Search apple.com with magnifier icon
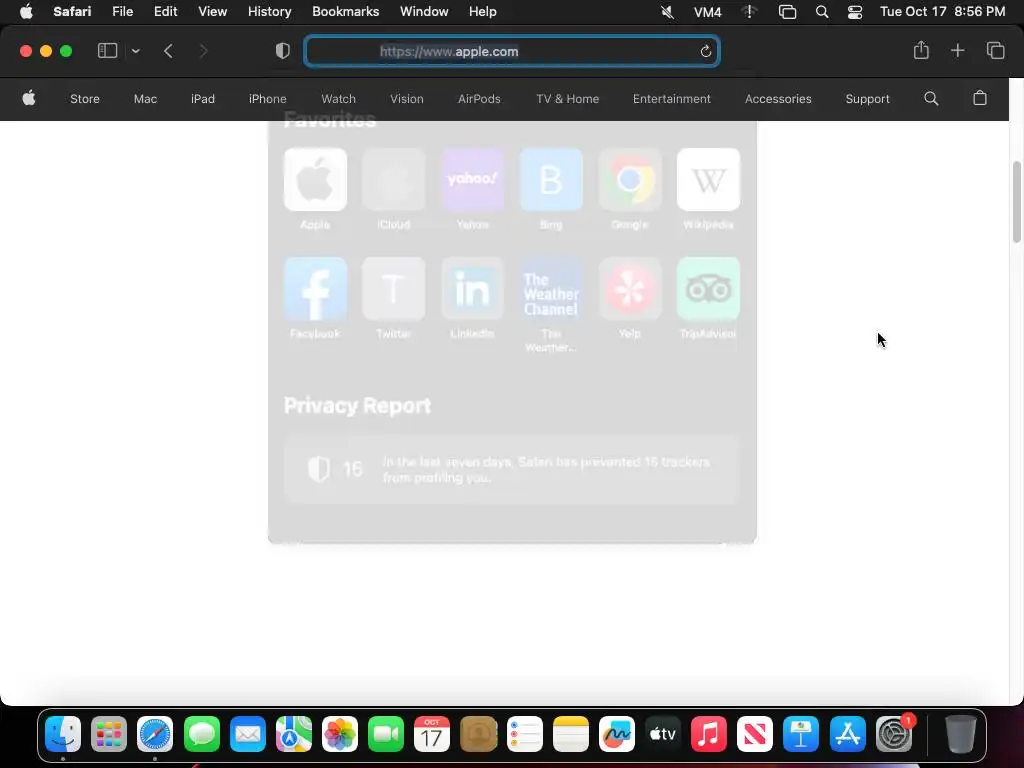 tap(931, 99)
